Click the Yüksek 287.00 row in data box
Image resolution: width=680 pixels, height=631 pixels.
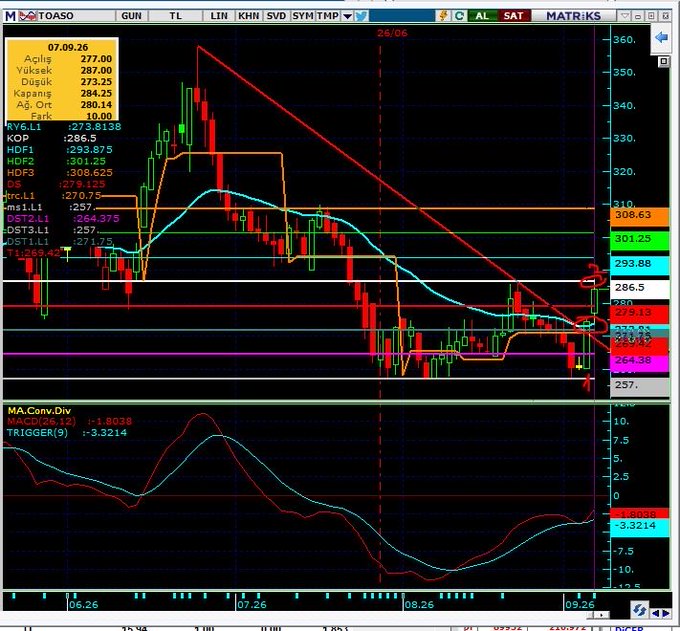click(x=62, y=70)
